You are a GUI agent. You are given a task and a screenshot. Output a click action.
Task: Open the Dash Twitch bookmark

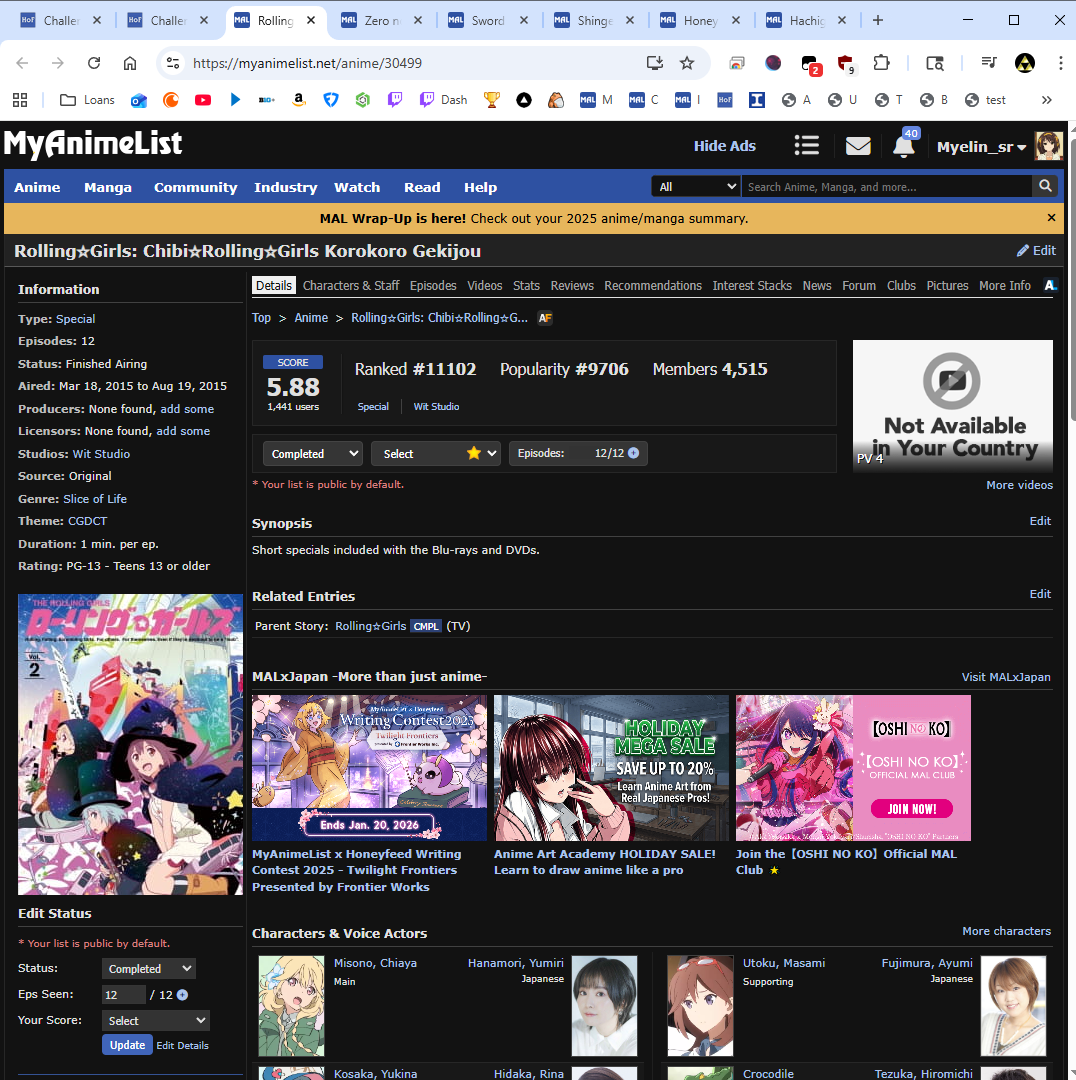tap(443, 101)
